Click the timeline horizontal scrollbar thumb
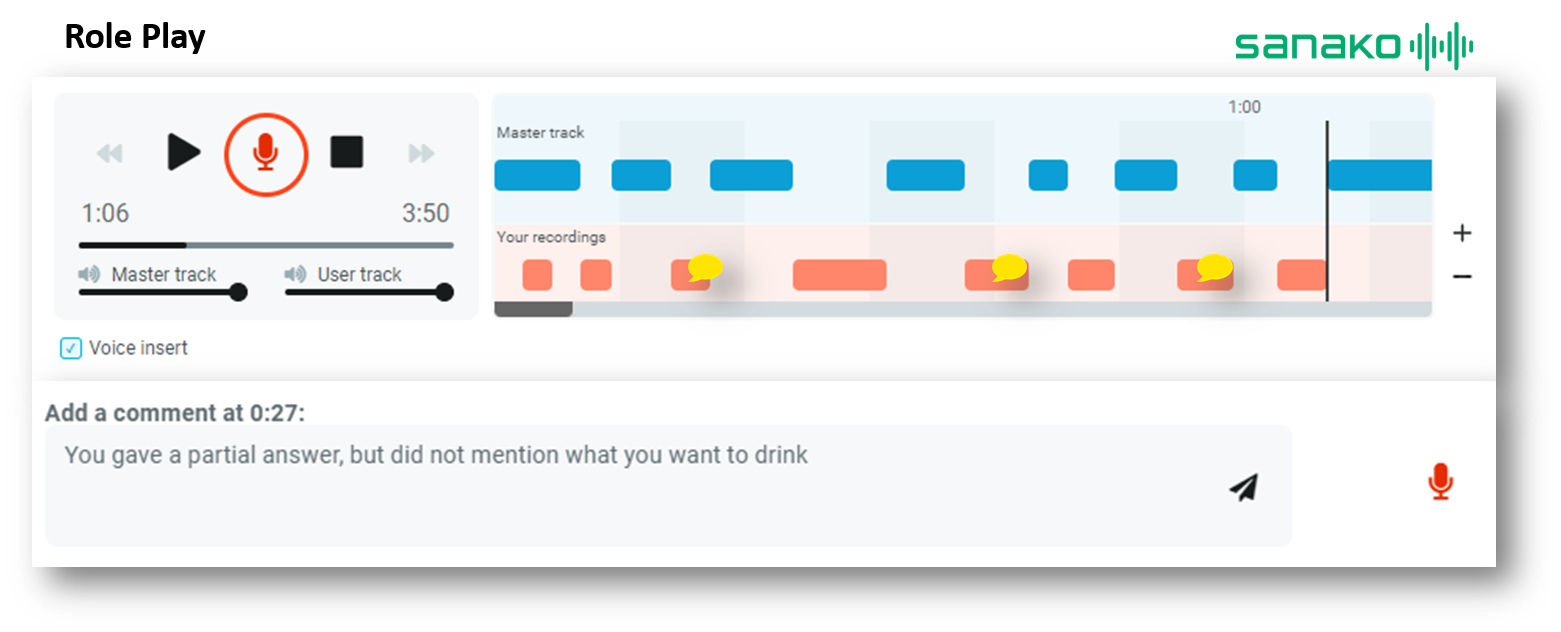This screenshot has width=1561, height=632. point(533,310)
